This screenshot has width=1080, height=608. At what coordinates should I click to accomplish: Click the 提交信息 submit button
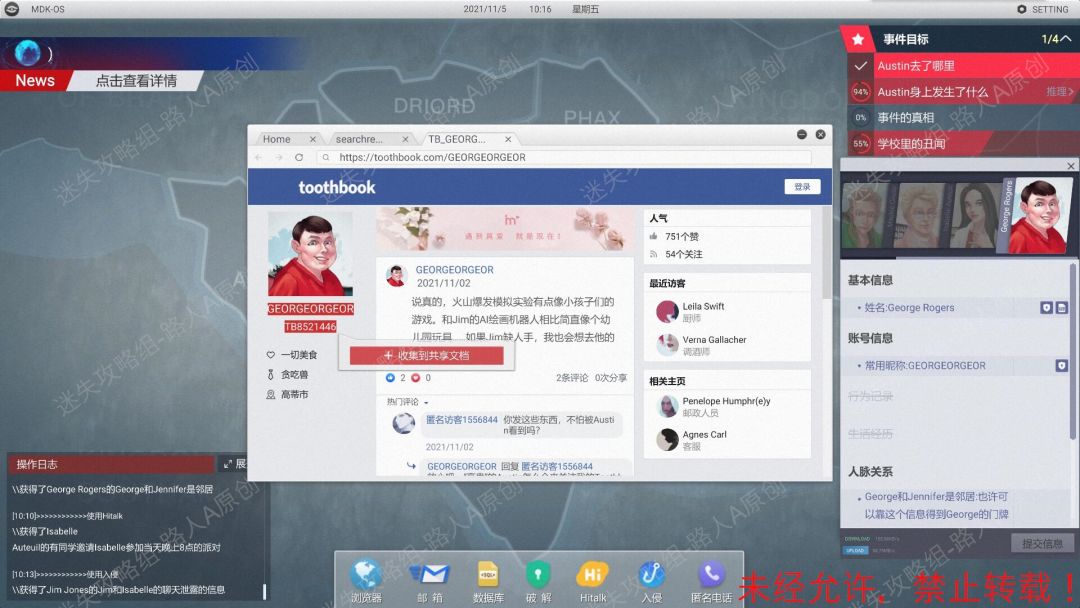(1042, 543)
